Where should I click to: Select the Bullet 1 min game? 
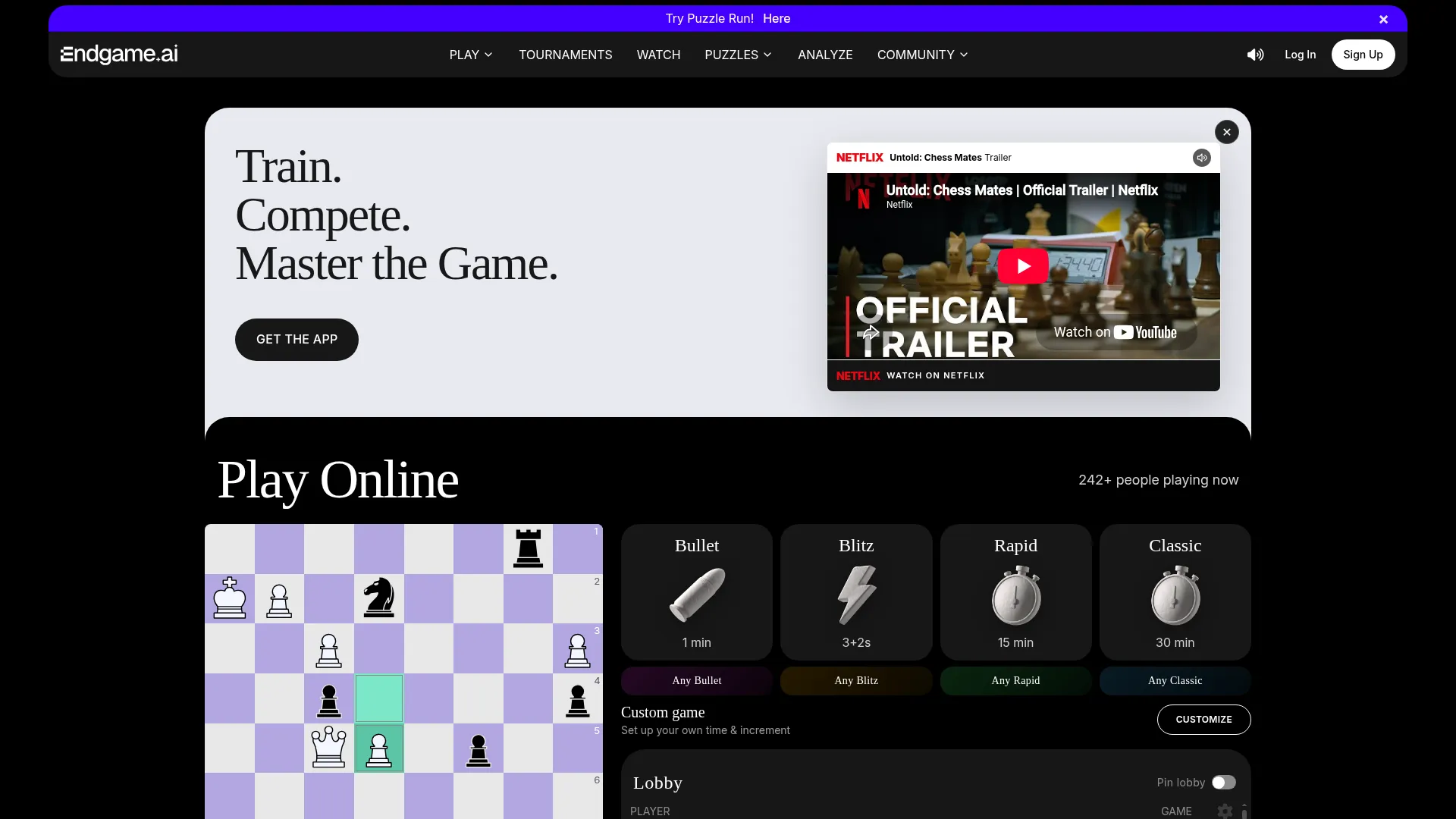click(697, 592)
